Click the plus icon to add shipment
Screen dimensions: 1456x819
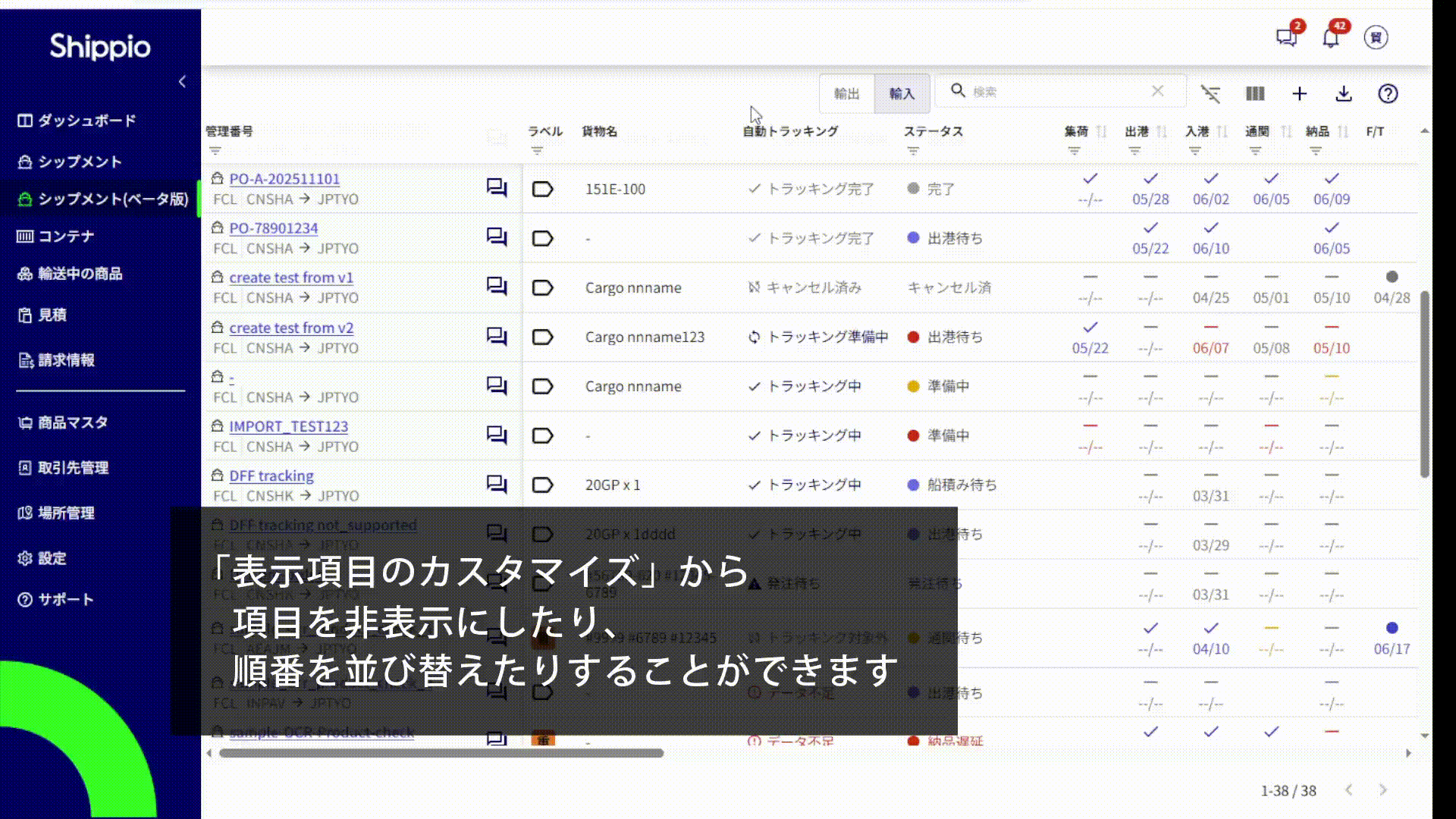tap(1299, 93)
